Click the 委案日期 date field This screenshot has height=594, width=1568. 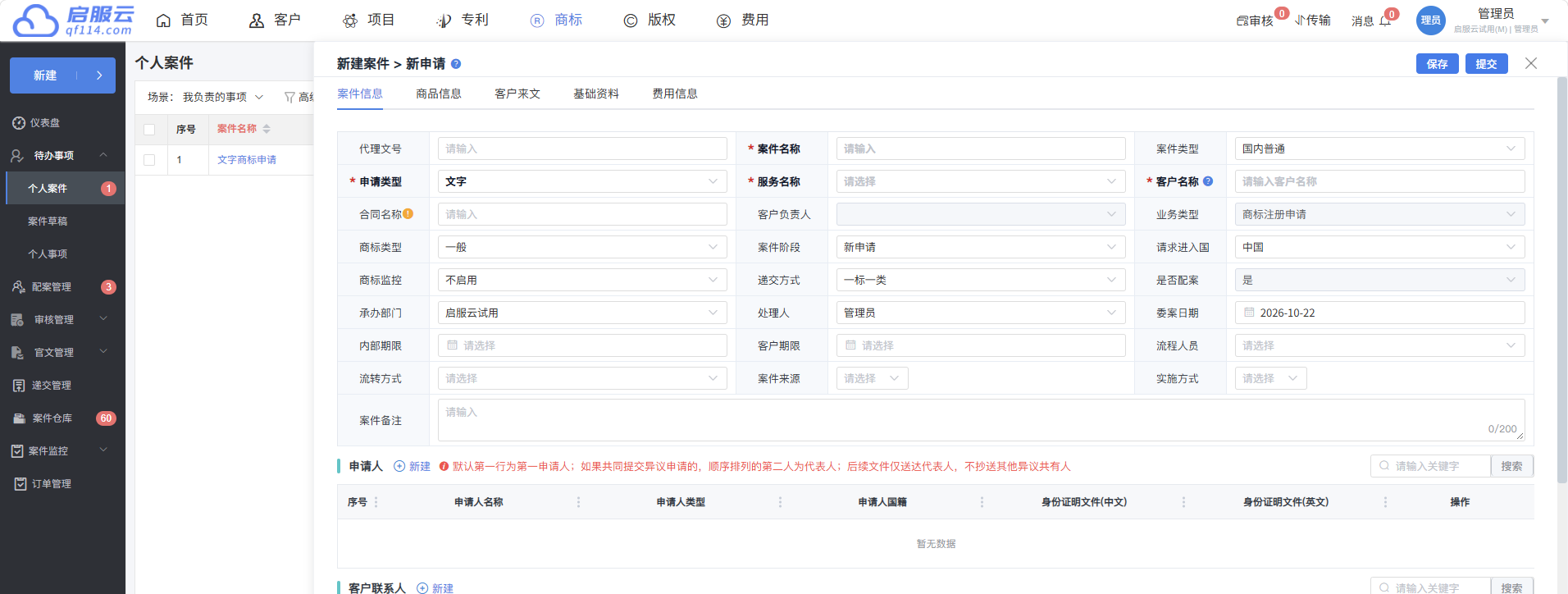pyautogui.click(x=1379, y=313)
